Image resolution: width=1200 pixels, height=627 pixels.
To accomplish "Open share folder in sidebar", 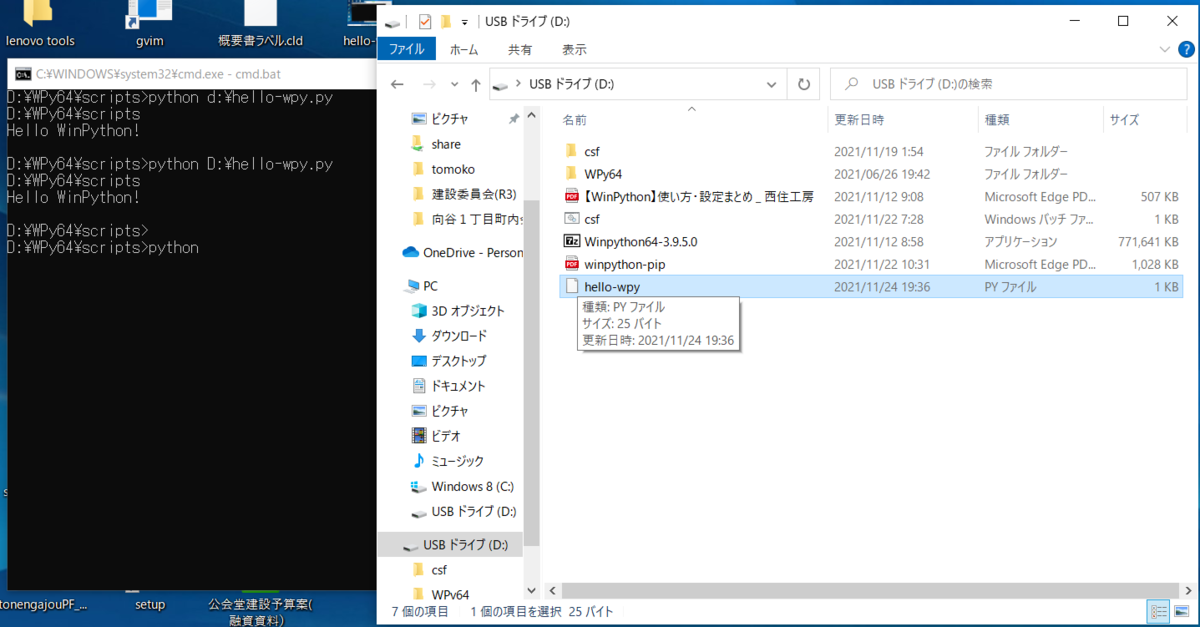I will pyautogui.click(x=446, y=144).
